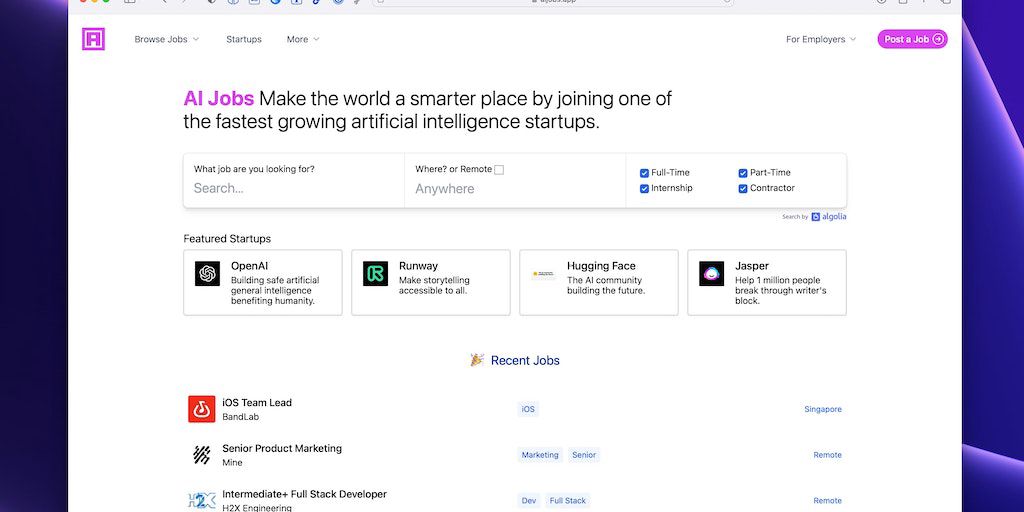Viewport: 1024px width, 512px height.
Task: Open the BandLab company logo
Action: (x=201, y=409)
